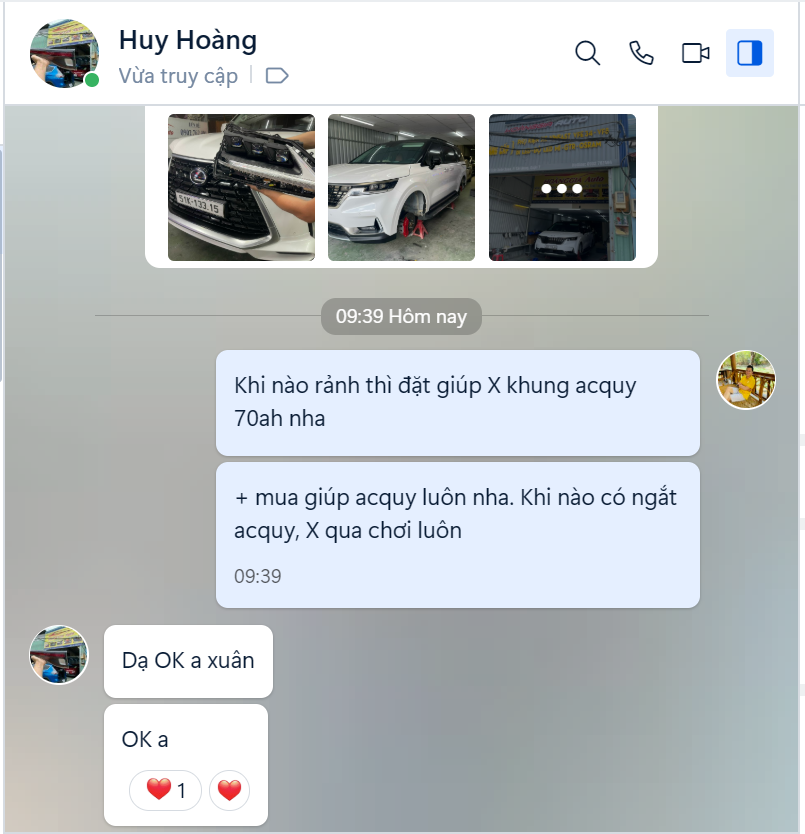Click the heart reaction count on 'OK a'
Screen dimensions: 805x834
[x=165, y=790]
